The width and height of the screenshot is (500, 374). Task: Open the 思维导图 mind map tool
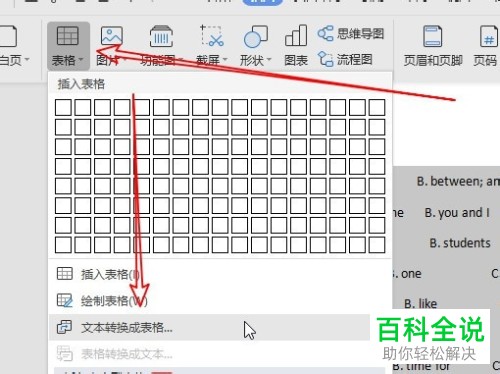click(351, 34)
